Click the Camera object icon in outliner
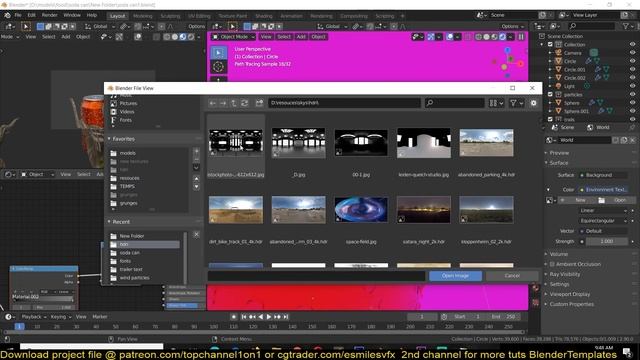Viewport: 640px width, 360px height. click(558, 53)
